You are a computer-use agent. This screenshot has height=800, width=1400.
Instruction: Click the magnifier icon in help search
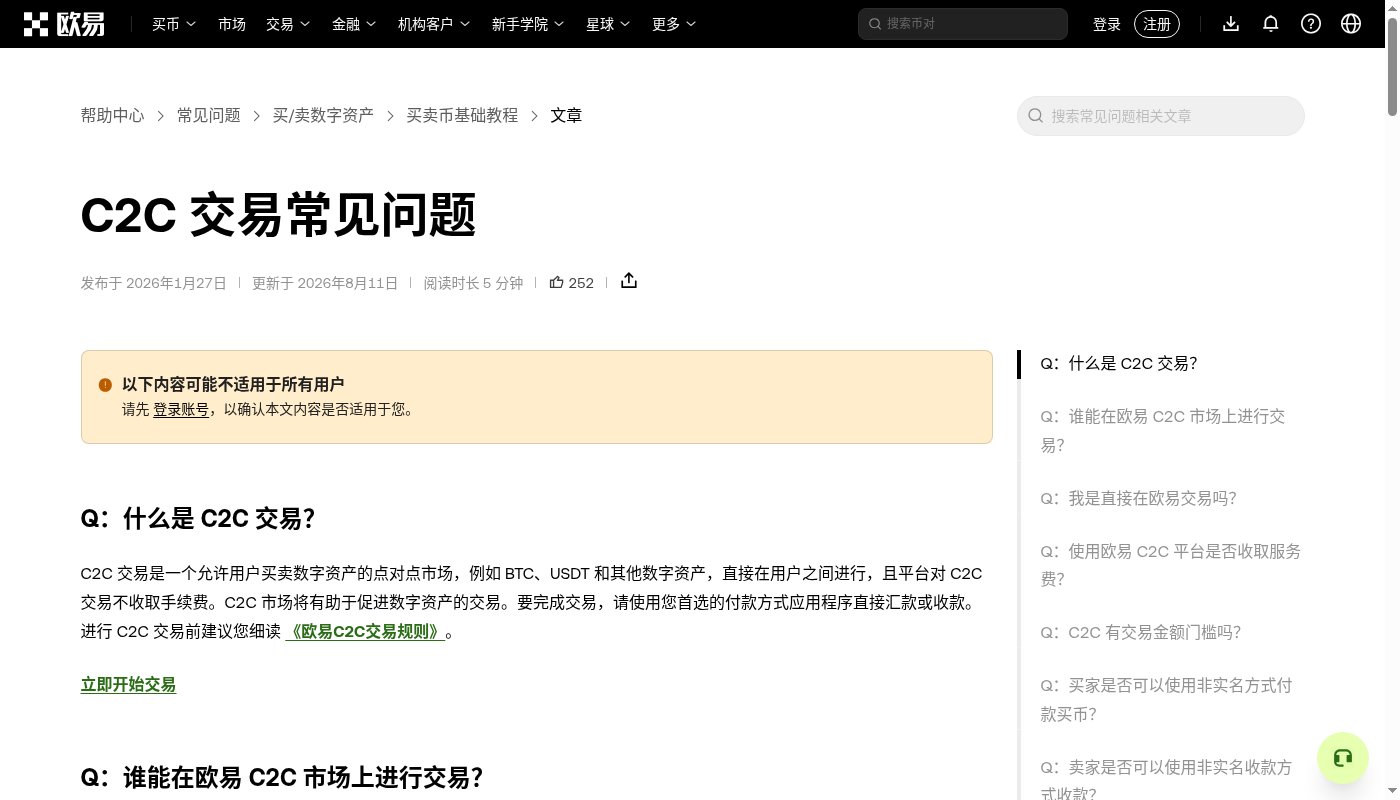(x=1036, y=116)
